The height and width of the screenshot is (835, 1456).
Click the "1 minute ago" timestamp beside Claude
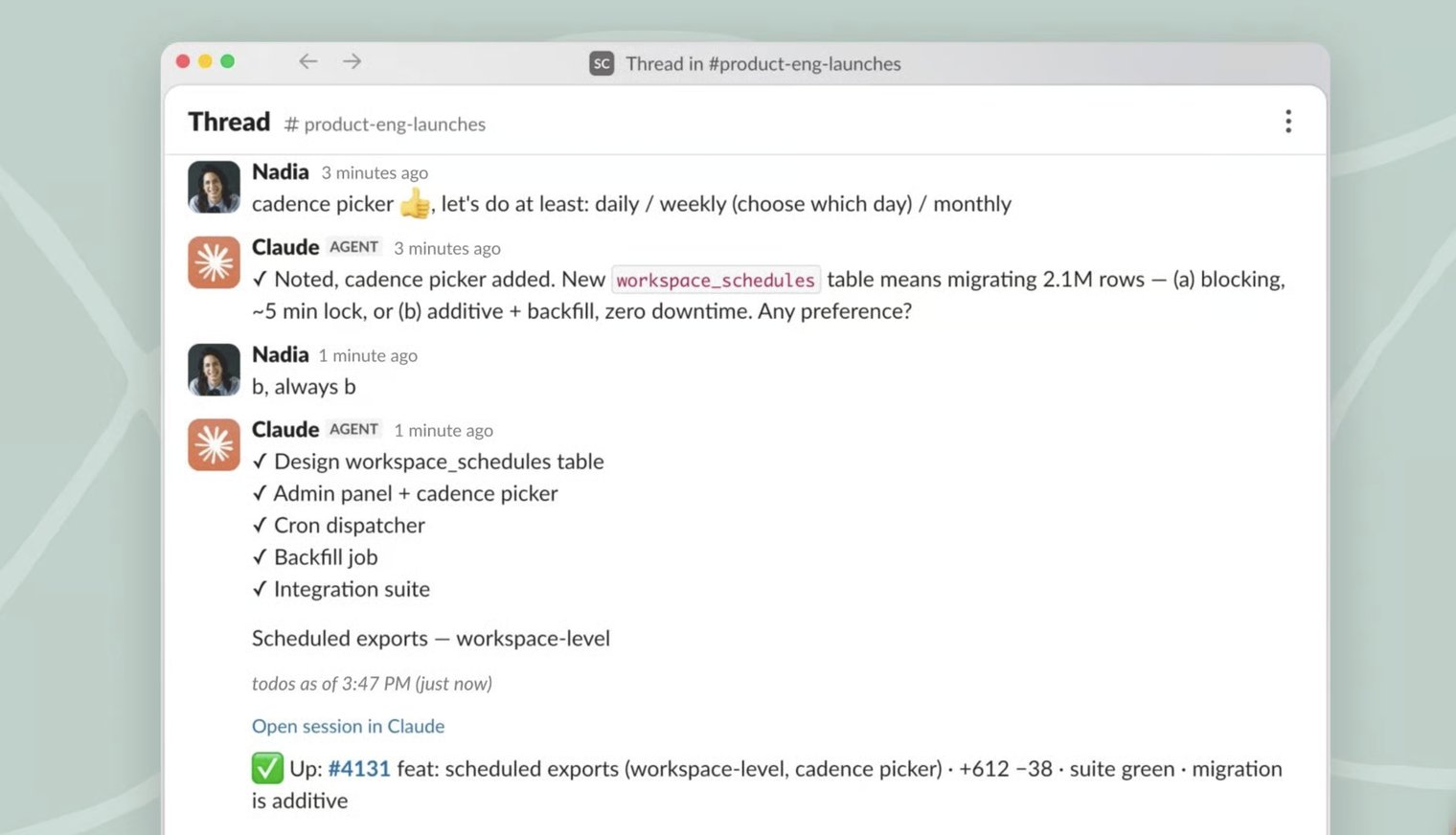[444, 431]
